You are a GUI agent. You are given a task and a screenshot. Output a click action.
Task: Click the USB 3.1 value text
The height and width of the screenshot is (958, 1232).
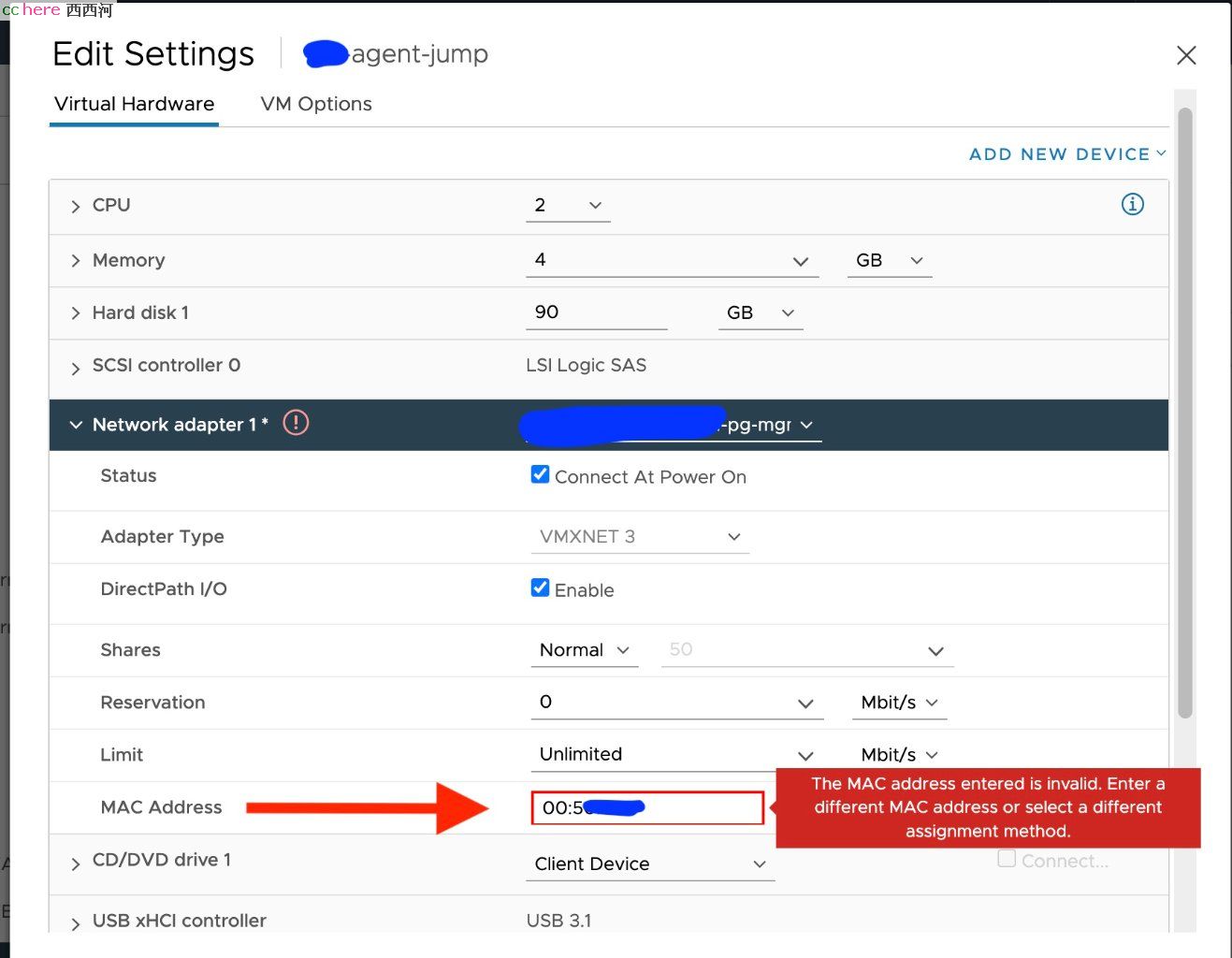(x=558, y=921)
